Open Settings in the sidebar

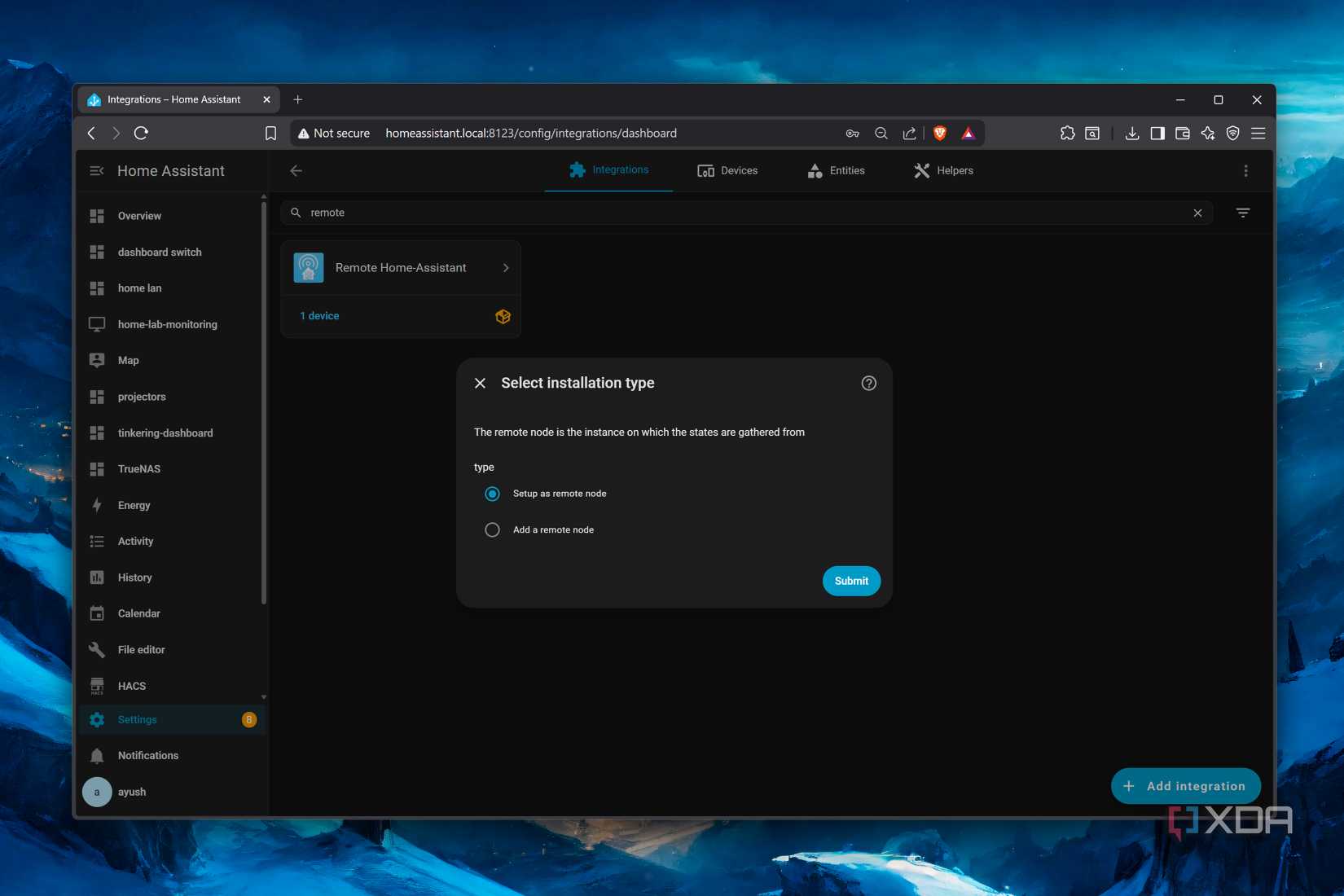[x=172, y=719]
